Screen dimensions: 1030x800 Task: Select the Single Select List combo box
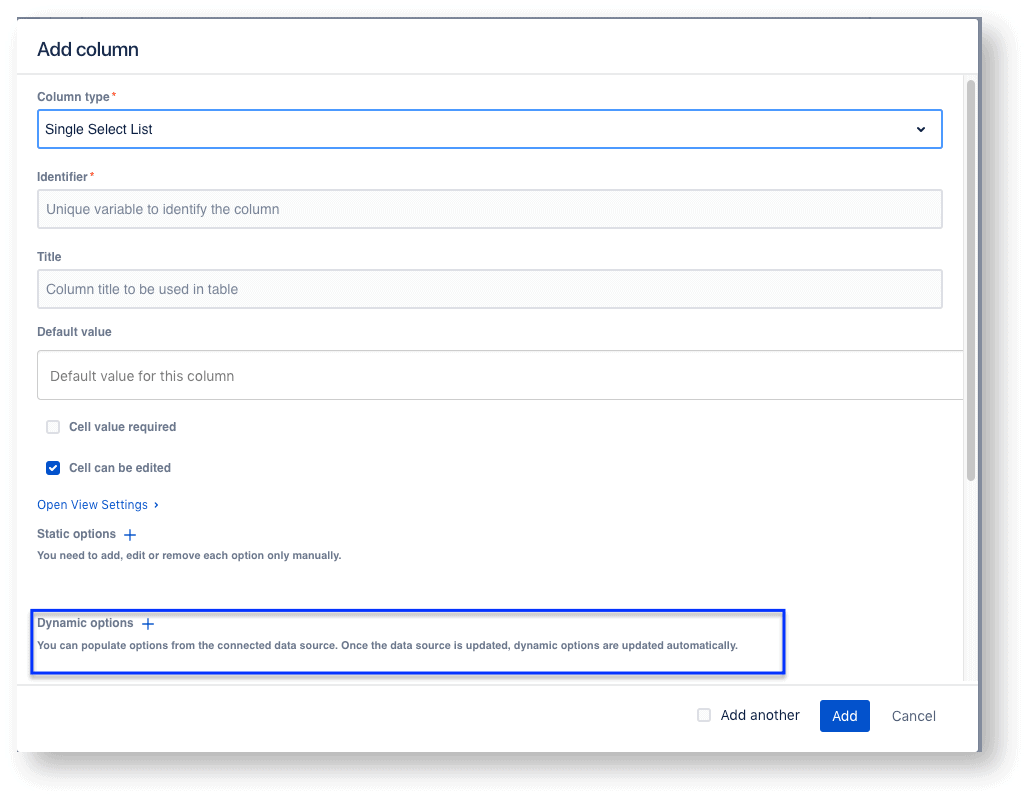490,129
